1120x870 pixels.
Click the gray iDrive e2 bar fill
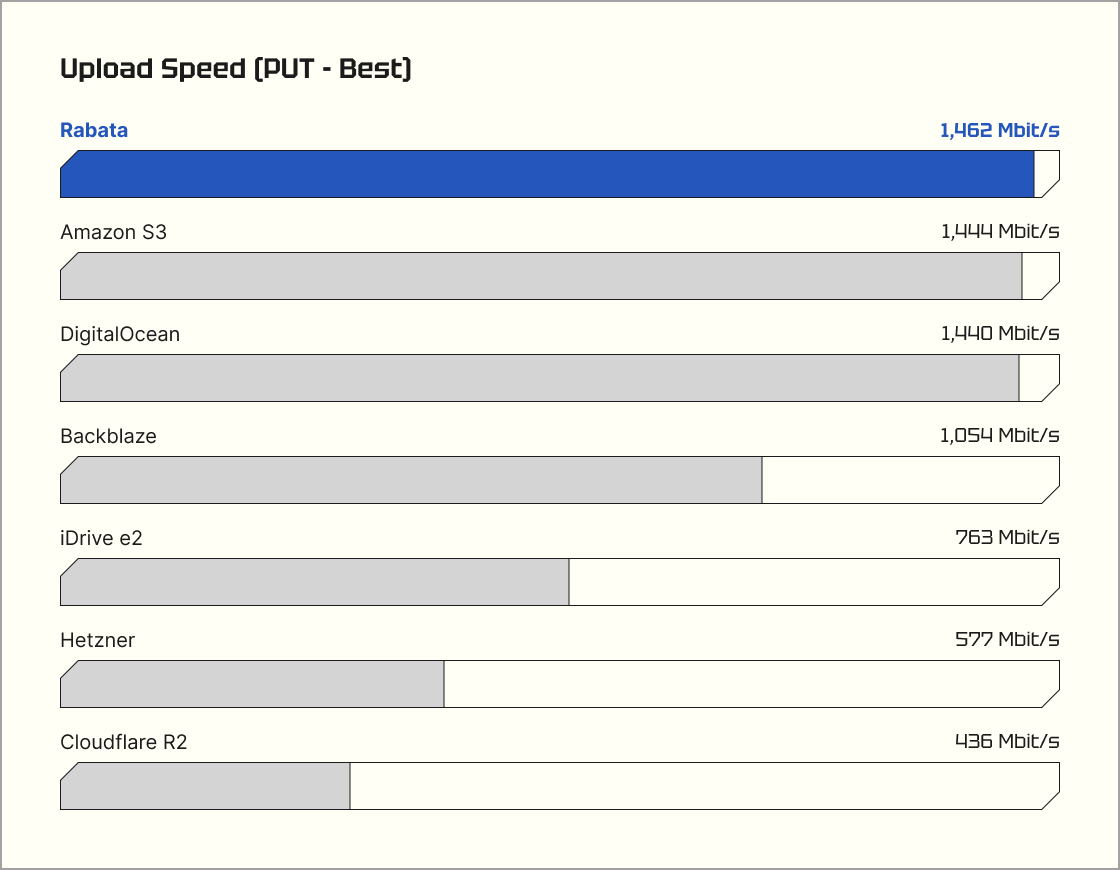[x=314, y=582]
